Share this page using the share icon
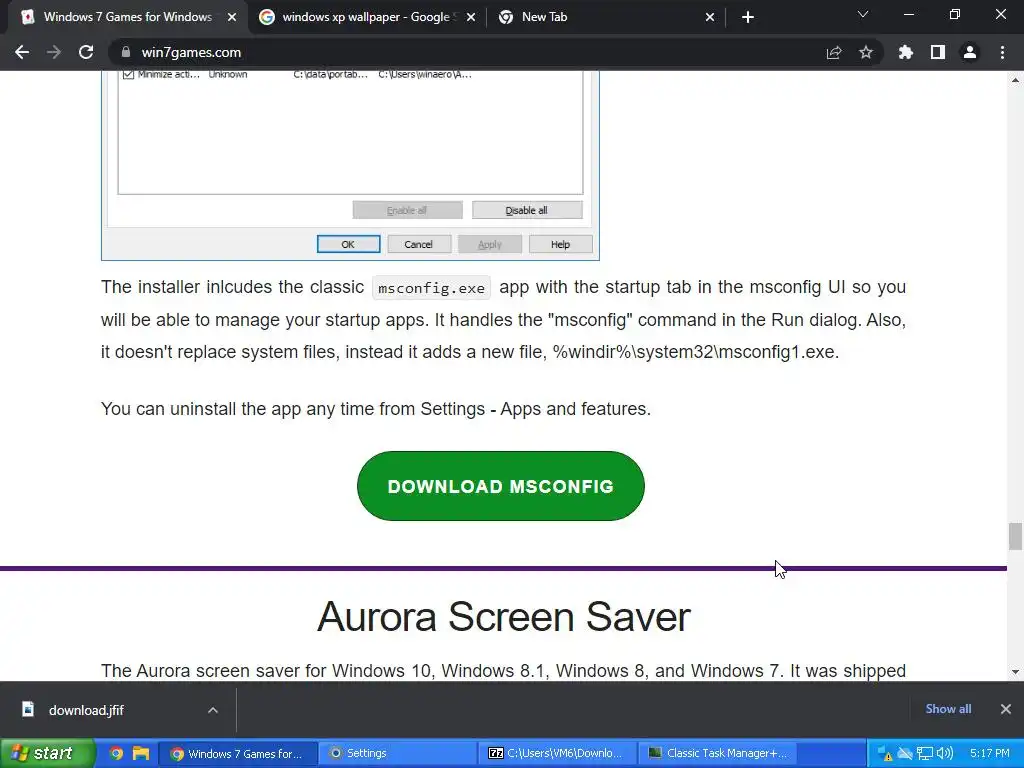Viewport: 1024px width, 768px height. [834, 52]
